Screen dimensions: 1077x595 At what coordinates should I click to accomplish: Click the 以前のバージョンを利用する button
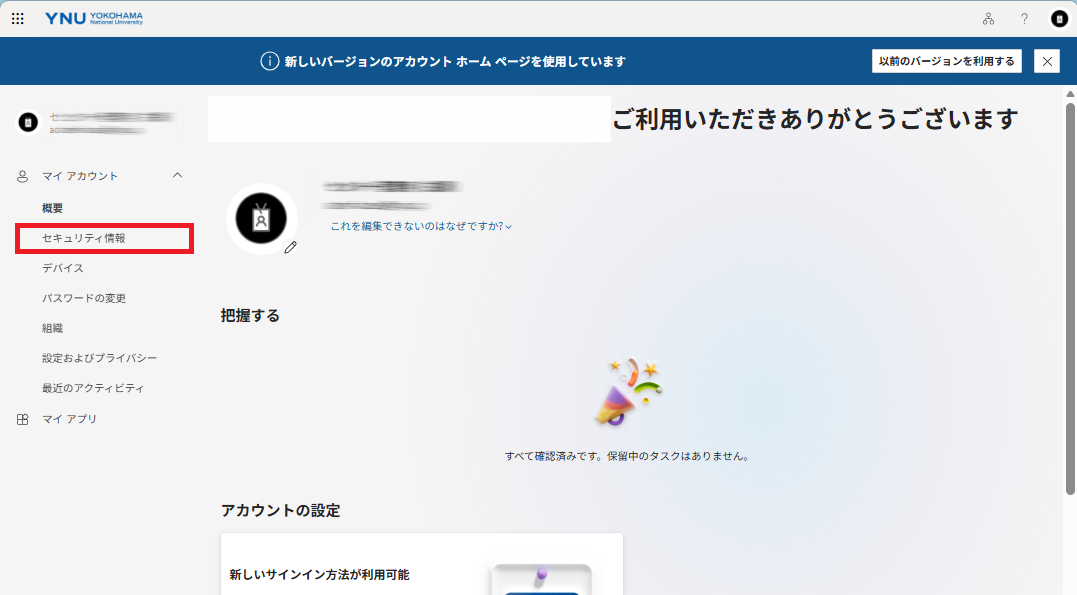pyautogui.click(x=944, y=61)
